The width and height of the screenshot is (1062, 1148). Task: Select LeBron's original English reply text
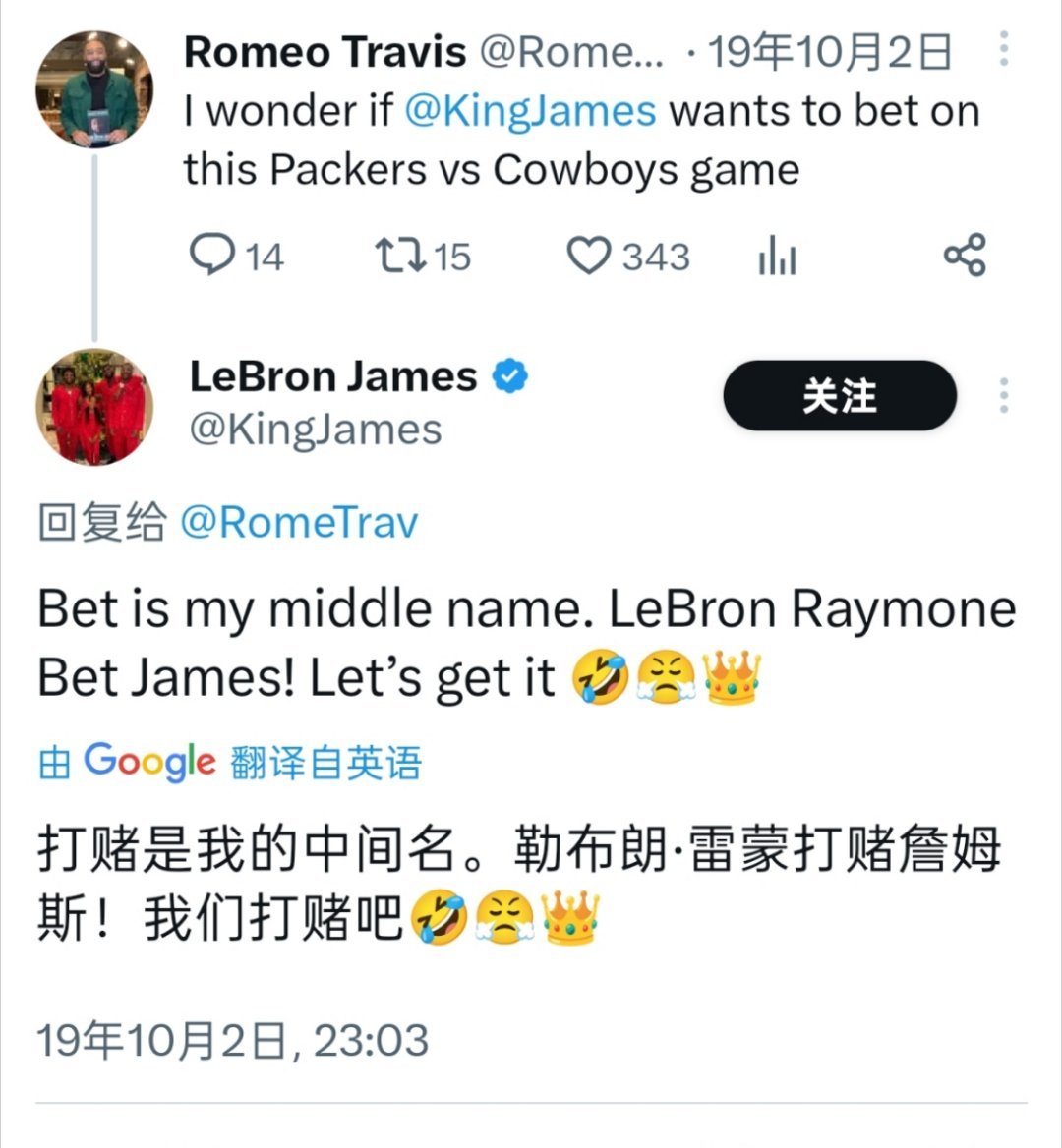tap(527, 643)
